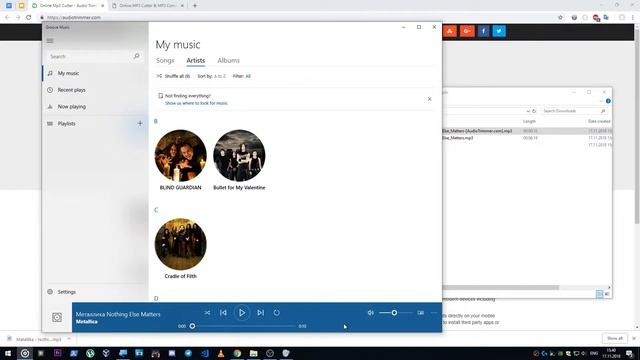Bookmark the page with the star icon

tap(560, 18)
